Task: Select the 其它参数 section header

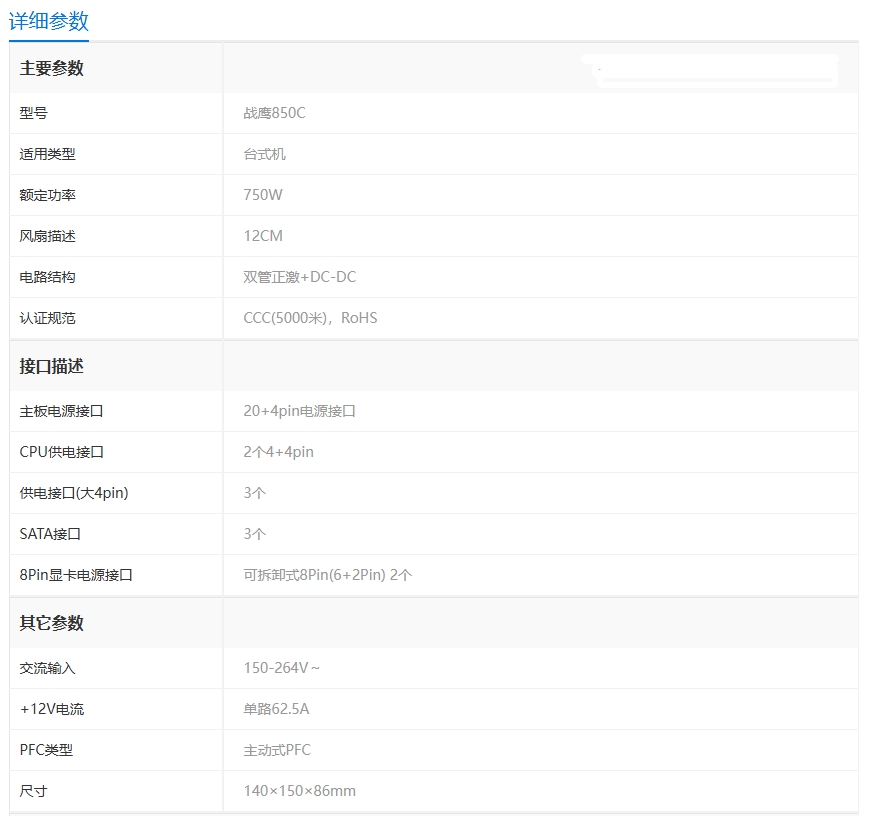Action: 52,623
